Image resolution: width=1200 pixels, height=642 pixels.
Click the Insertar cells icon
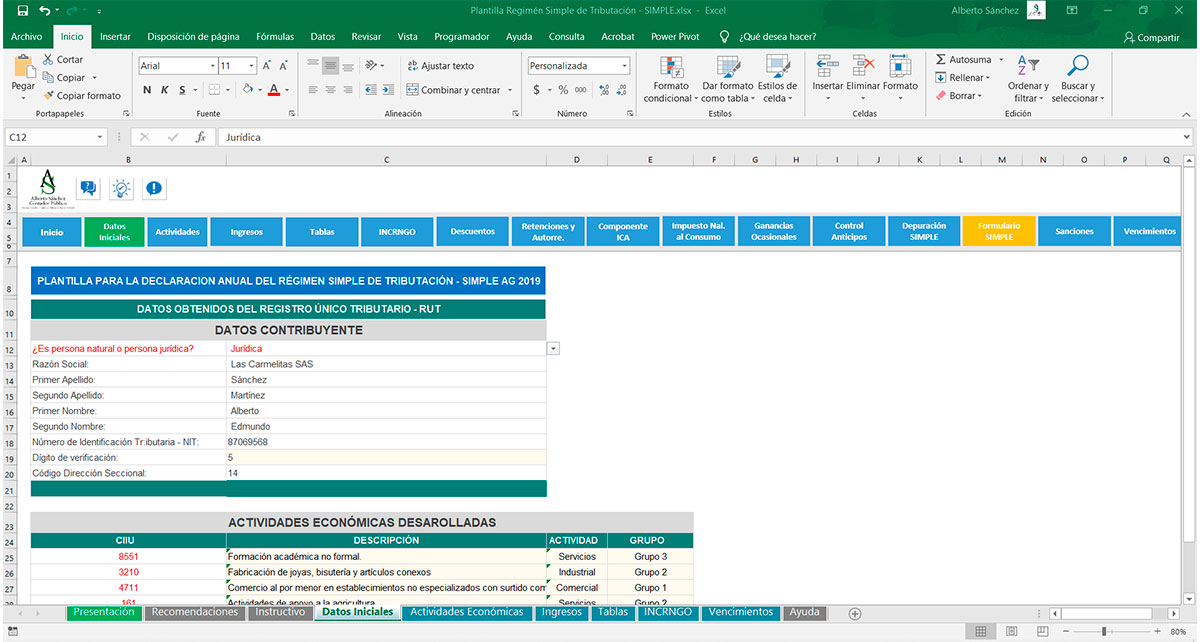click(x=828, y=66)
